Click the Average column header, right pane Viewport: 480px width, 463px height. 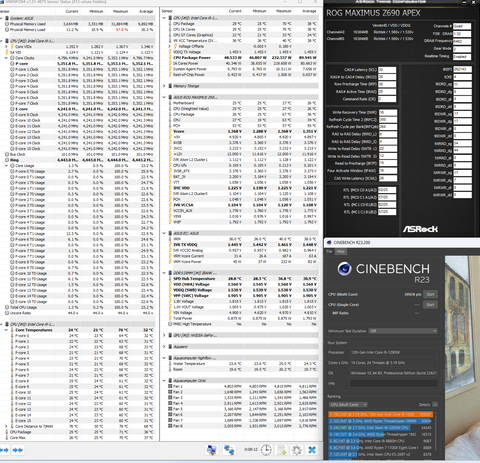309,11
